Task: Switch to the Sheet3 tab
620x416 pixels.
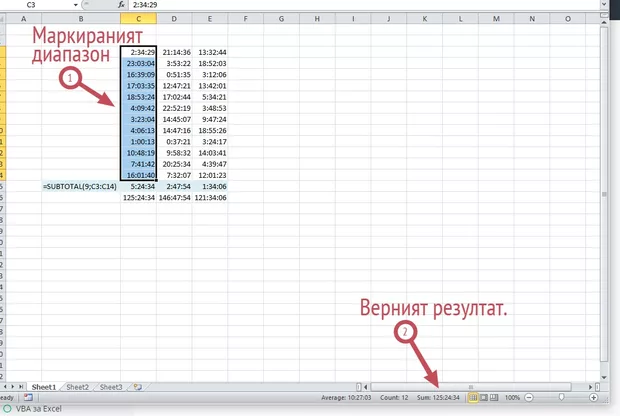Action: 111,387
